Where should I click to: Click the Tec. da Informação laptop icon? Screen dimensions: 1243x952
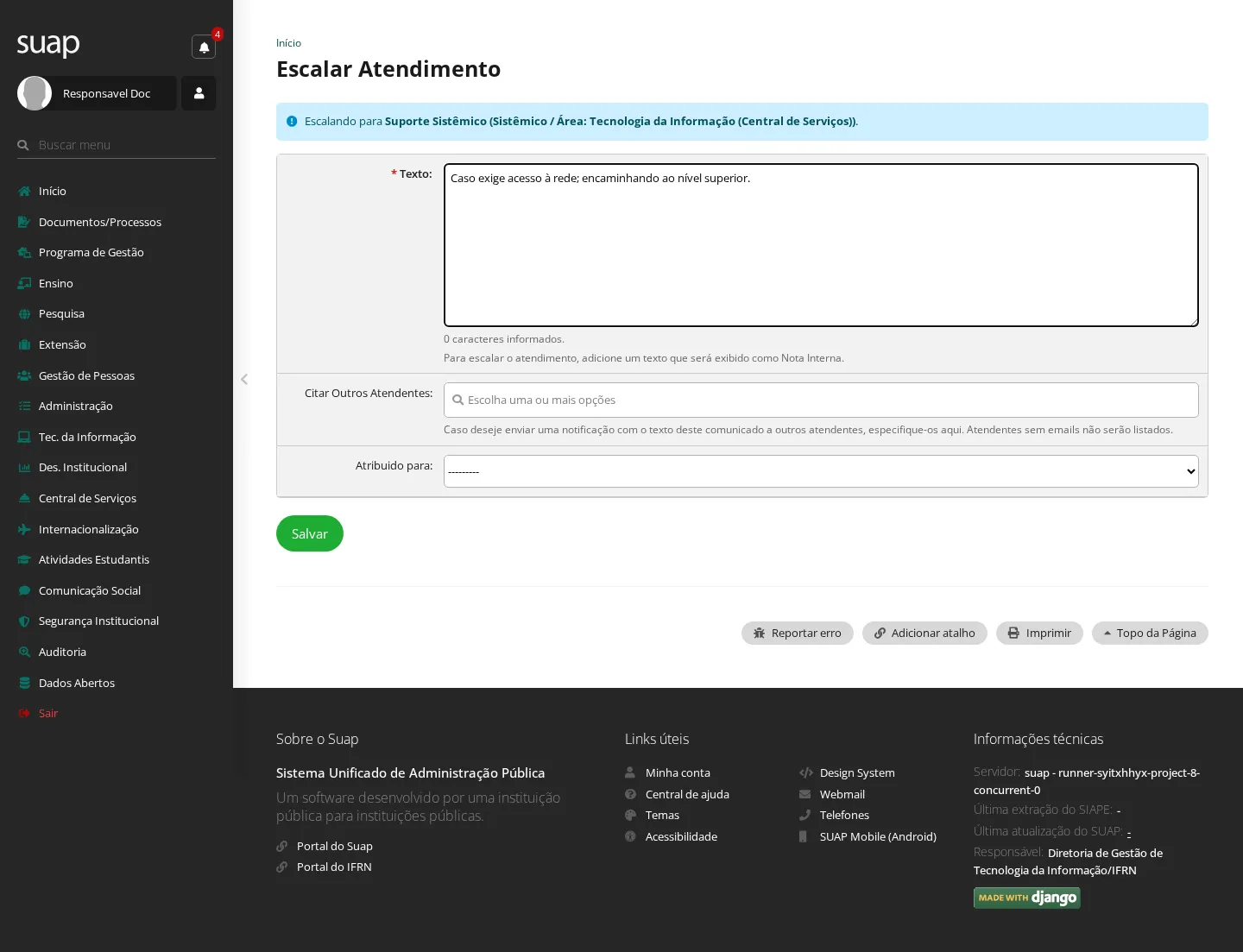point(24,437)
